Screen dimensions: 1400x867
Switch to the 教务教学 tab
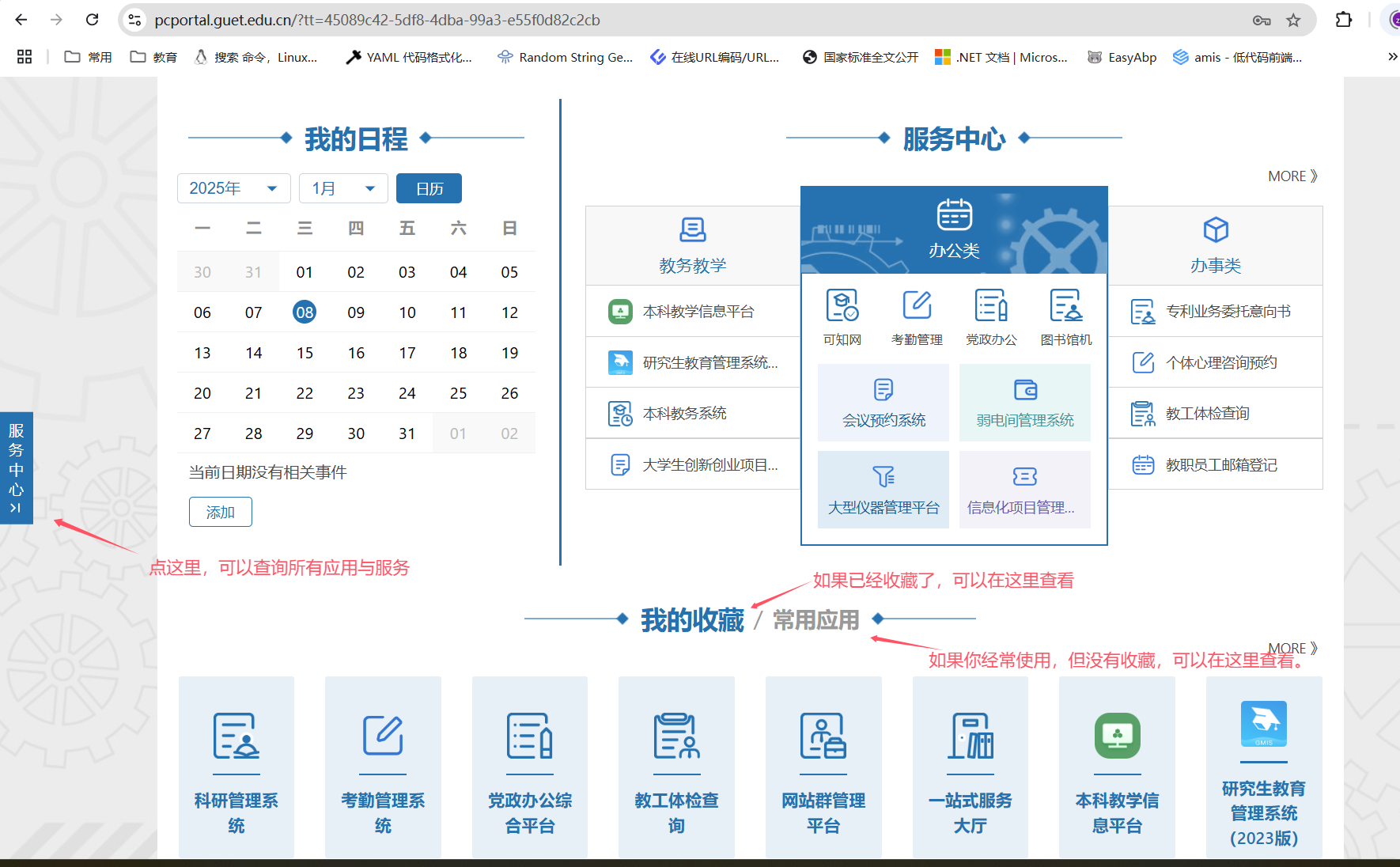[x=693, y=245]
